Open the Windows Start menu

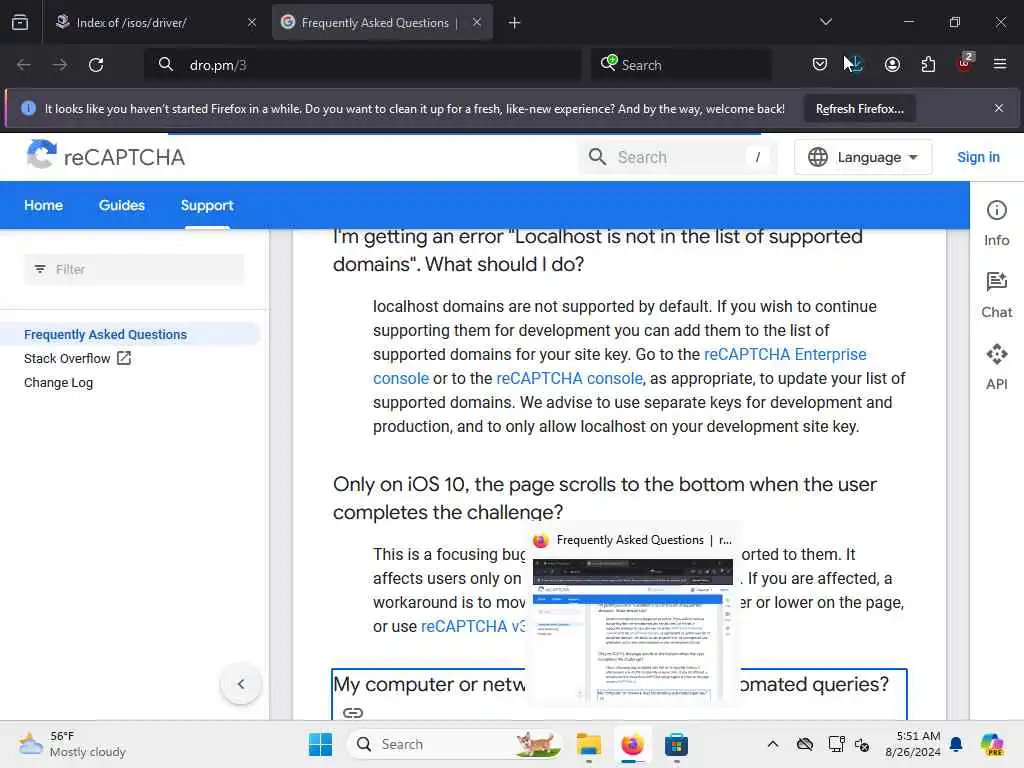320,744
